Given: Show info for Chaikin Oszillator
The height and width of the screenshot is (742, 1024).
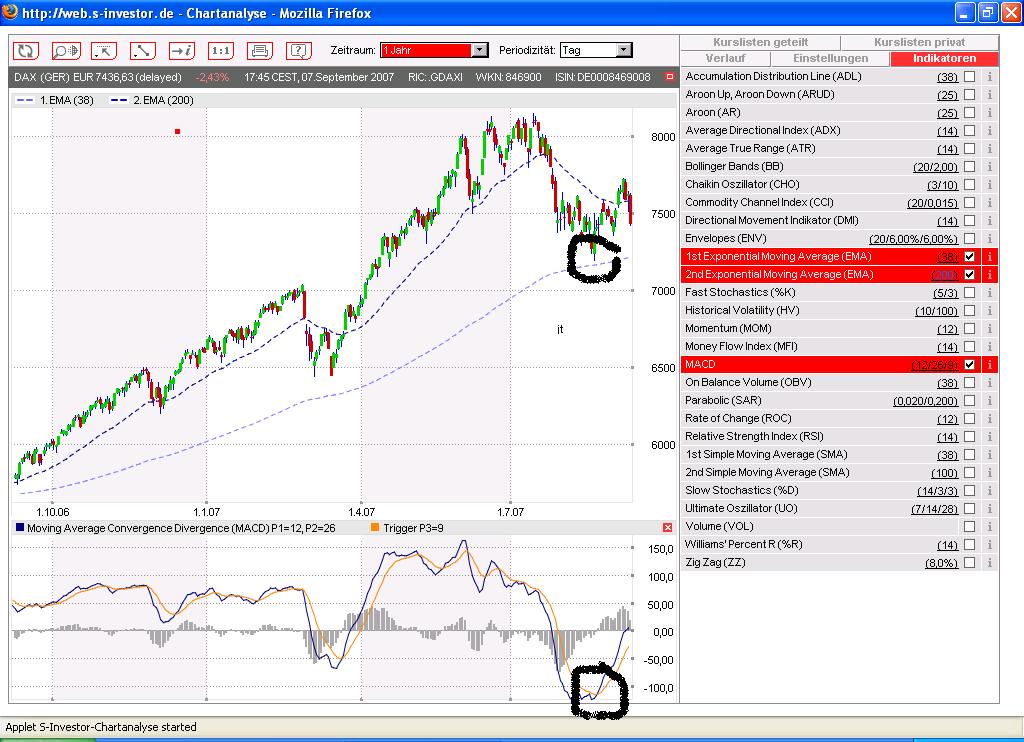Looking at the screenshot, I should [x=989, y=185].
